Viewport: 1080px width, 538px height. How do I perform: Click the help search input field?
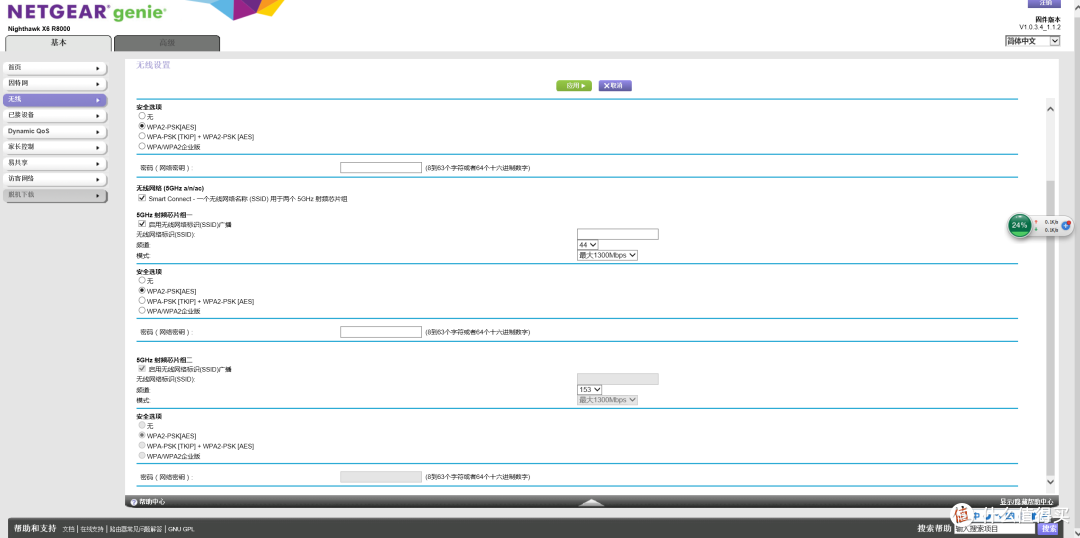[995, 528]
